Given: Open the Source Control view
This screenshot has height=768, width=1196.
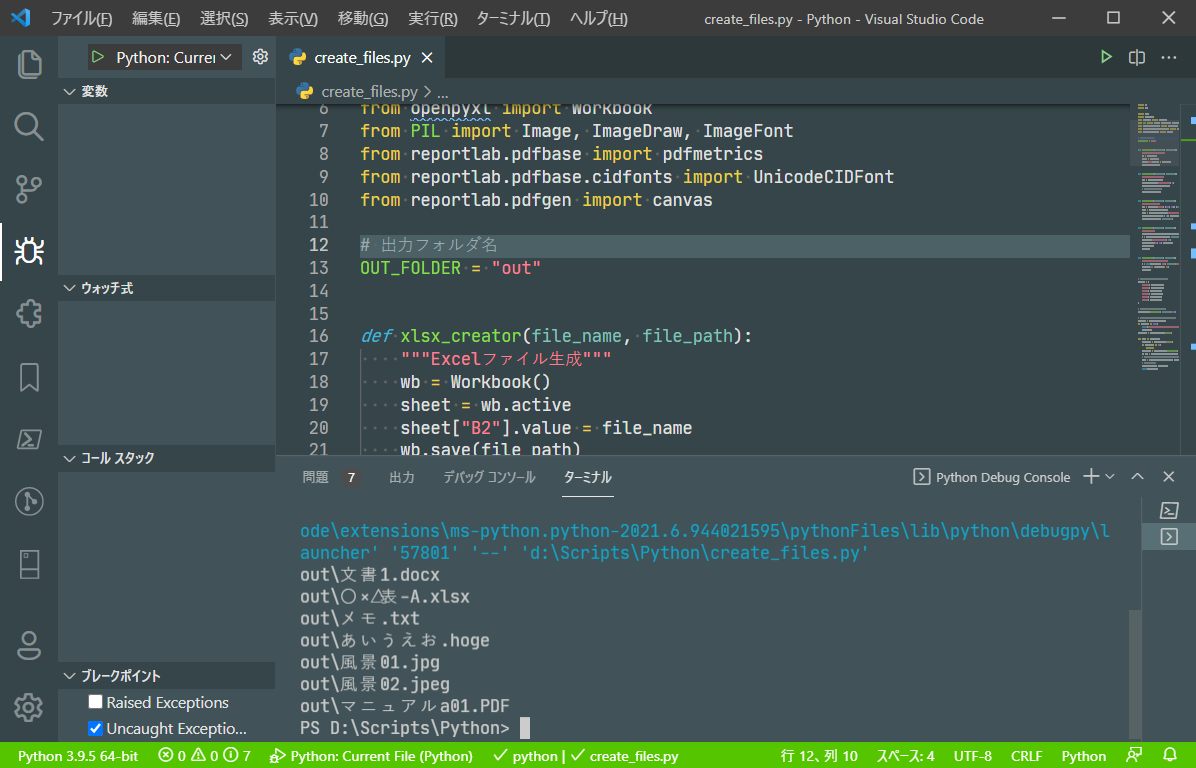Looking at the screenshot, I should (29, 189).
